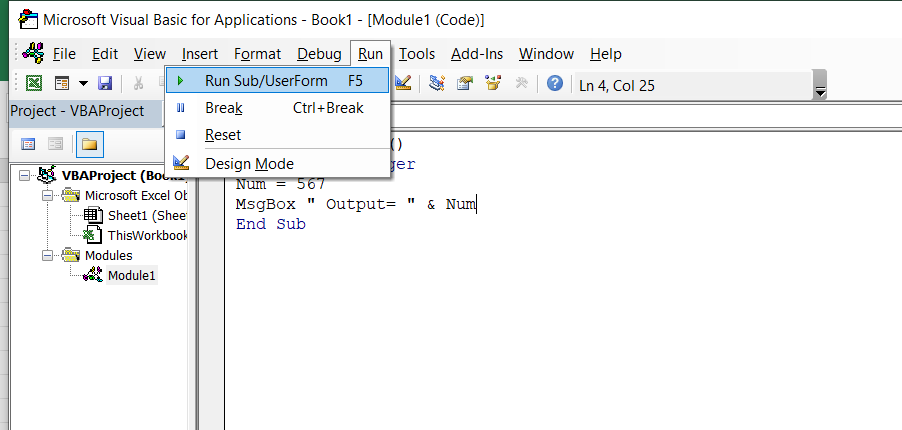Screen dimensions: 902x430
Task: Click the toolbar options overflow arrow
Action: [821, 90]
